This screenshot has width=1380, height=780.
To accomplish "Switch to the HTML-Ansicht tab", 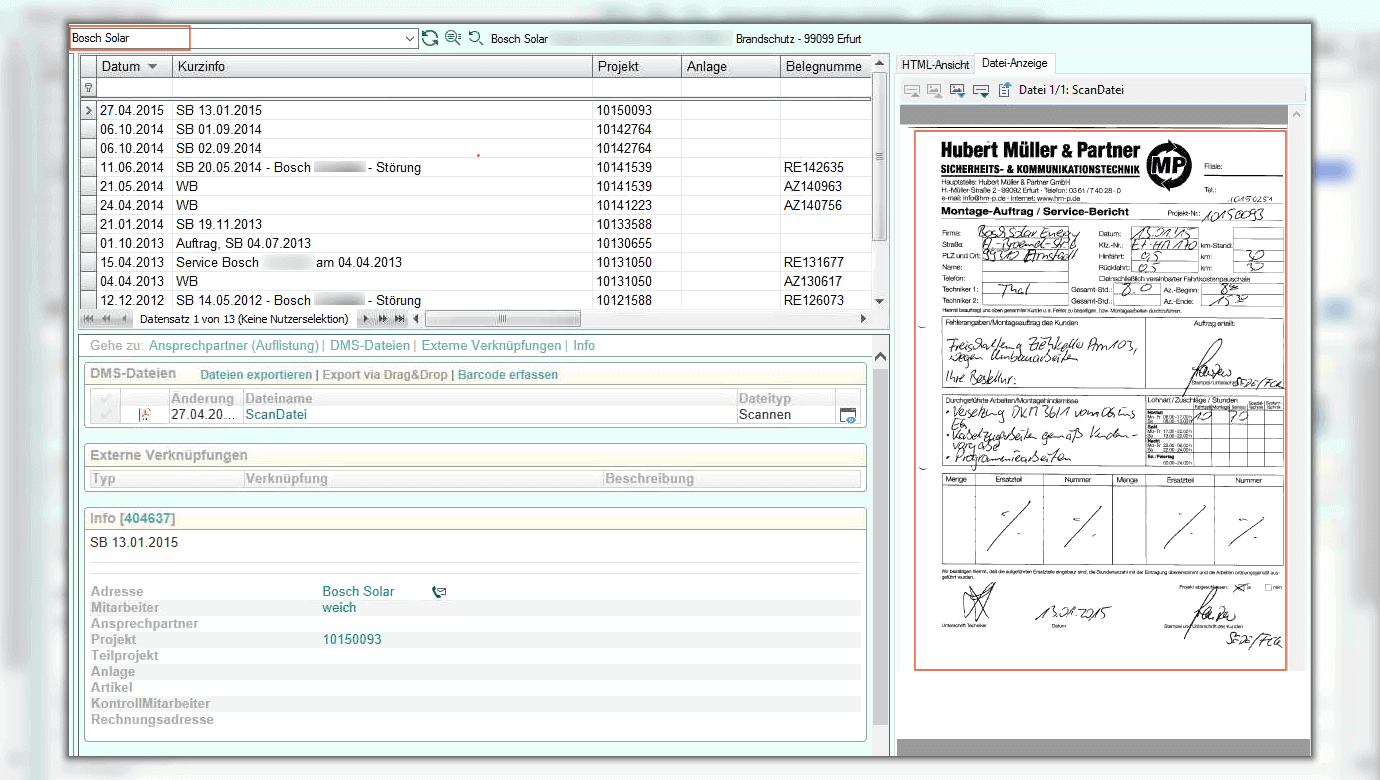I will 935,64.
